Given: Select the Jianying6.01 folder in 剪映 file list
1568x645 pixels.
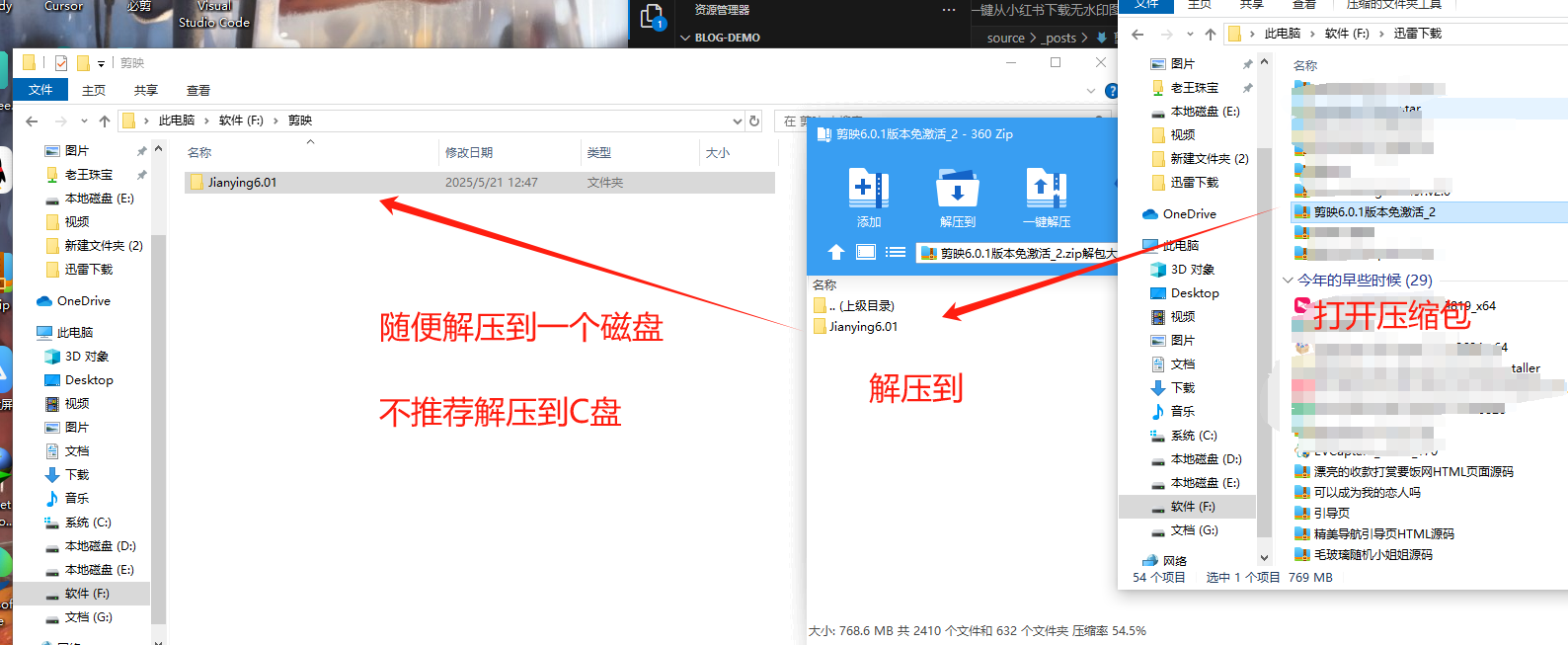Looking at the screenshot, I should click(x=242, y=183).
